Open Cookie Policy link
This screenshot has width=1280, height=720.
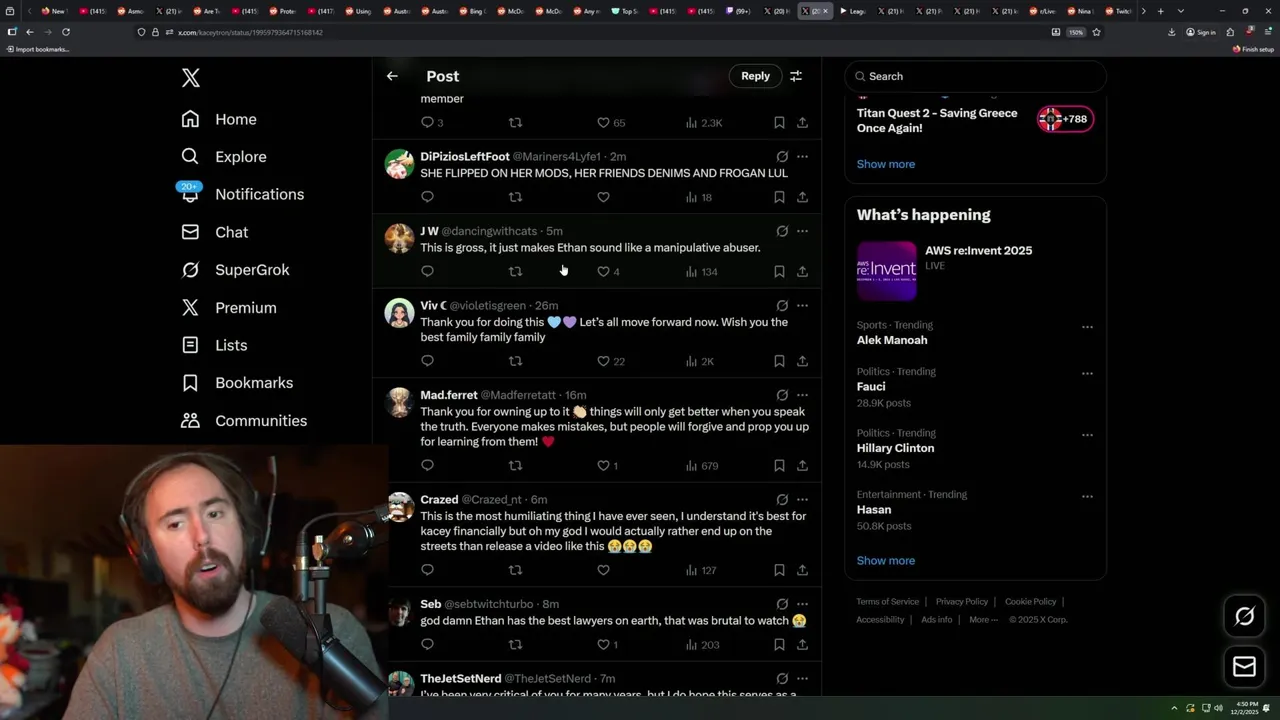click(x=1030, y=602)
